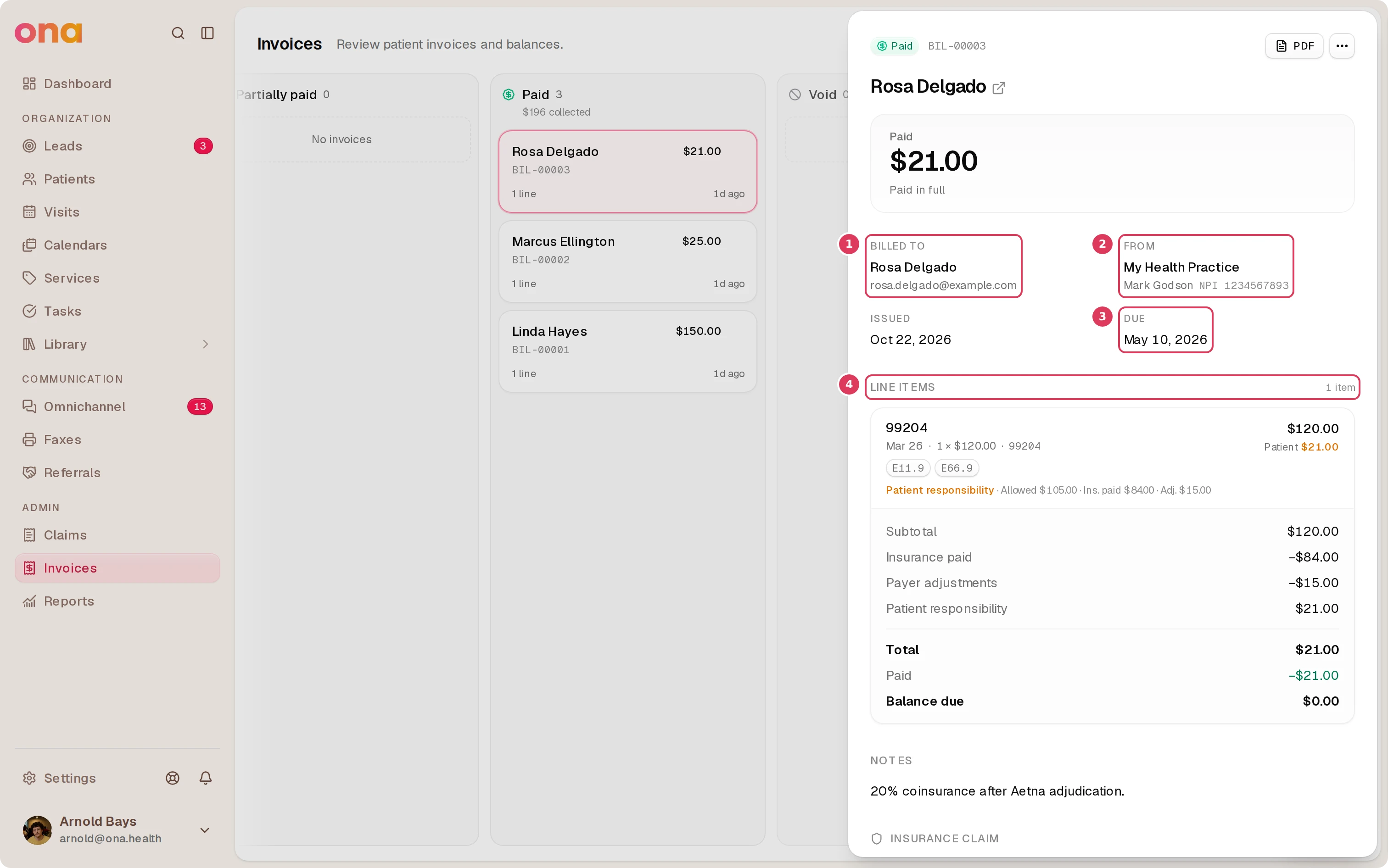Click the Library books icon
1388x868 pixels.
(29, 344)
